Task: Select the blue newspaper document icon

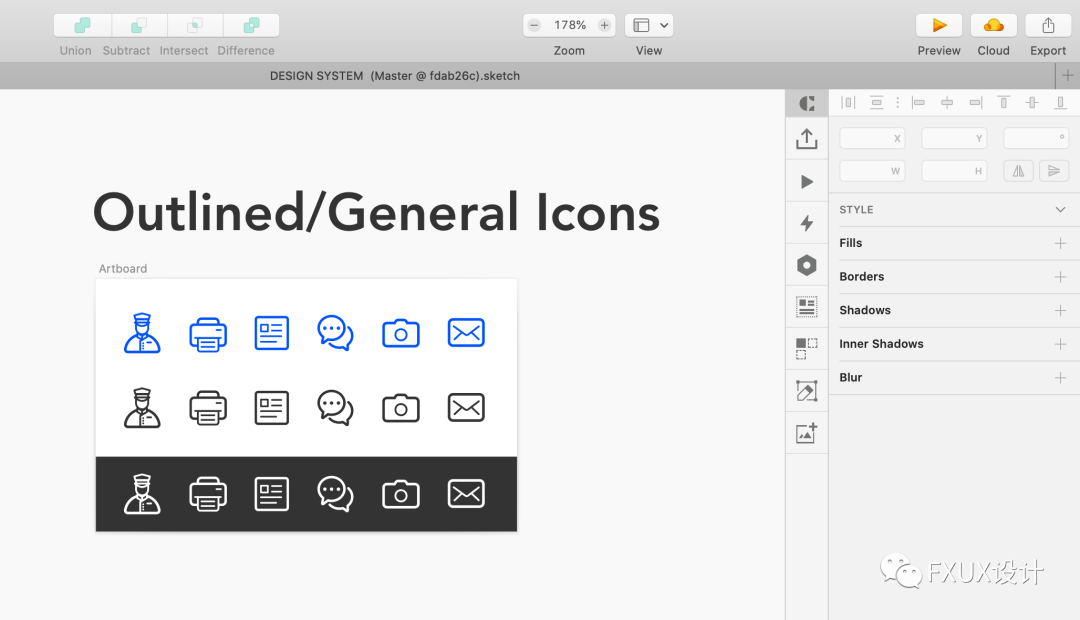Action: click(271, 333)
